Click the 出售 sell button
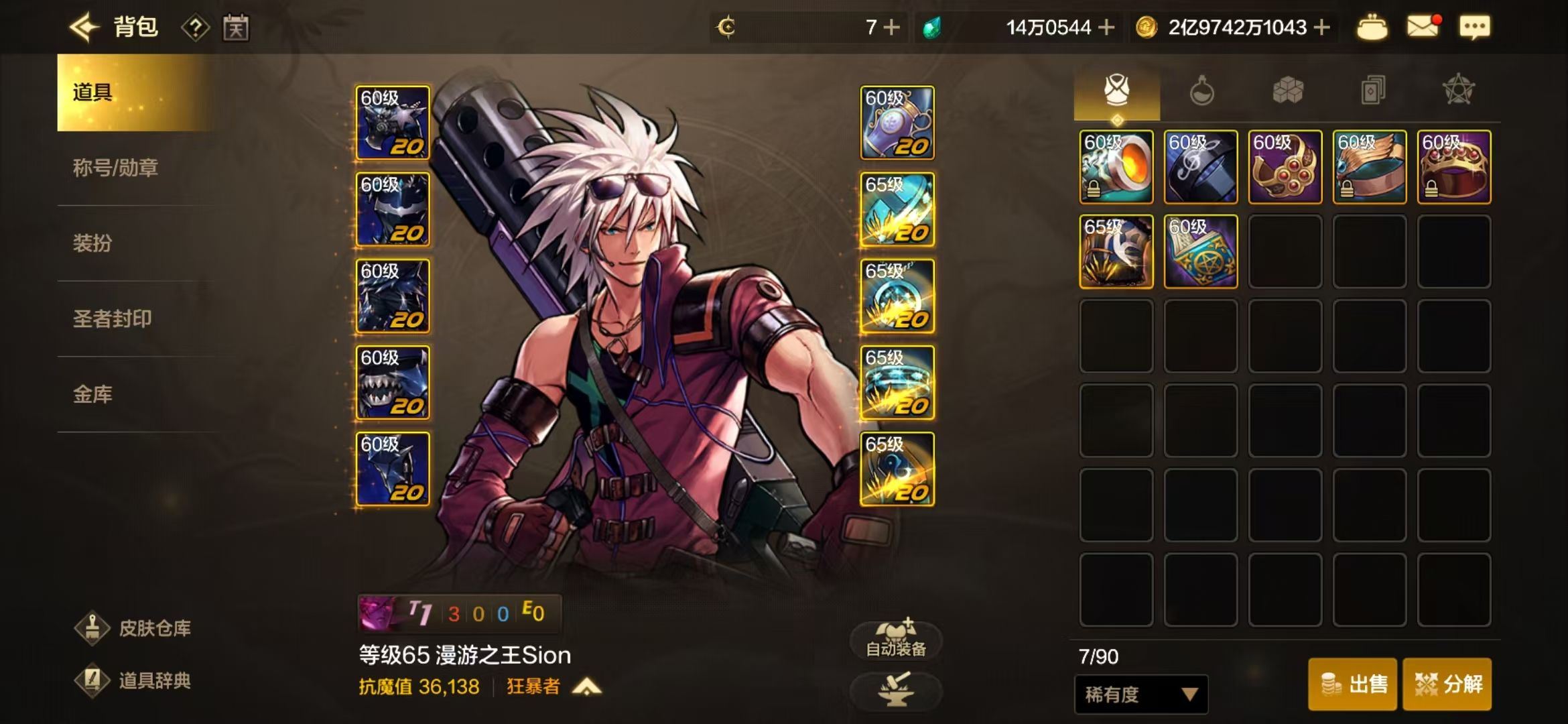 coord(1352,684)
